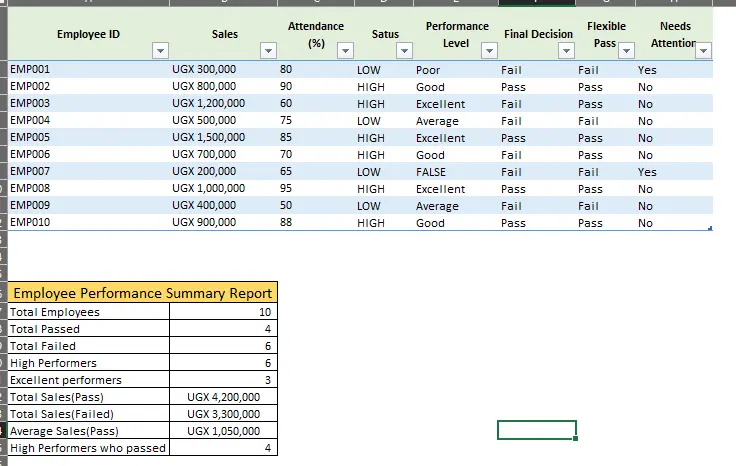Image resolution: width=736 pixels, height=466 pixels.
Task: Click the Total Failed label cell
Action: (89, 346)
